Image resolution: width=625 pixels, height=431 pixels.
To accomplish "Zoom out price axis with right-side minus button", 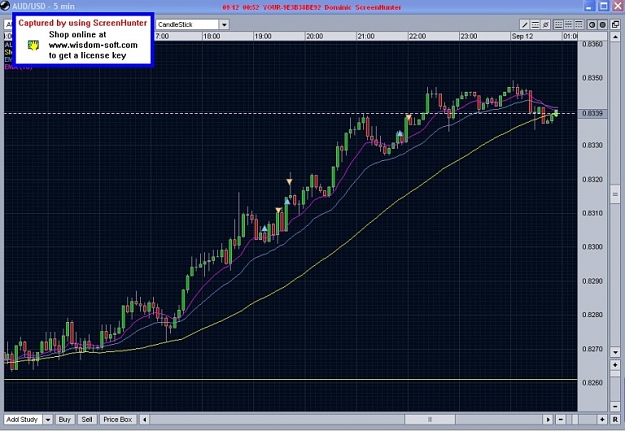I will pyautogui.click(x=615, y=406).
